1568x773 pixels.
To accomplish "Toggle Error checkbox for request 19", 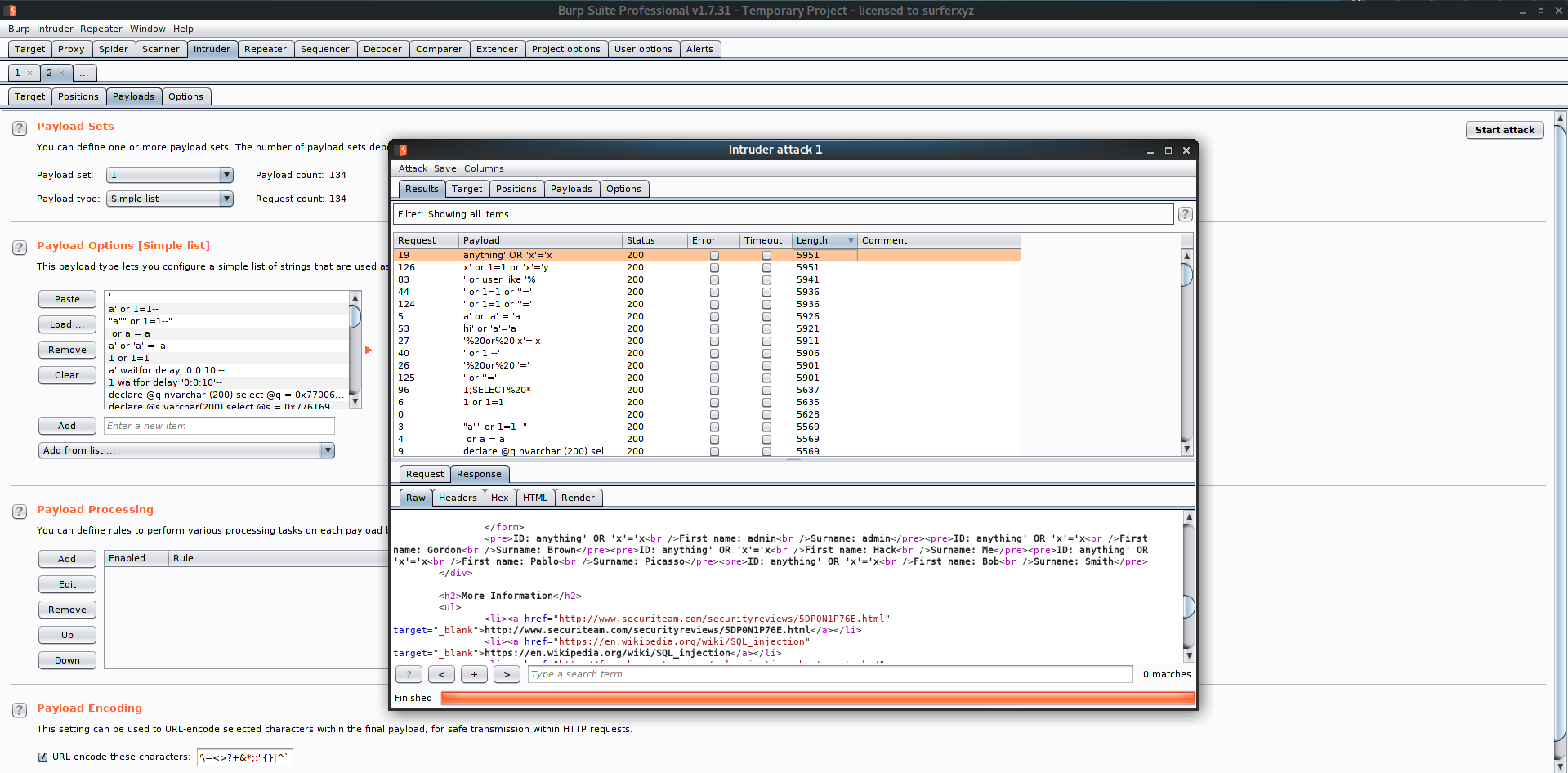I will (714, 255).
